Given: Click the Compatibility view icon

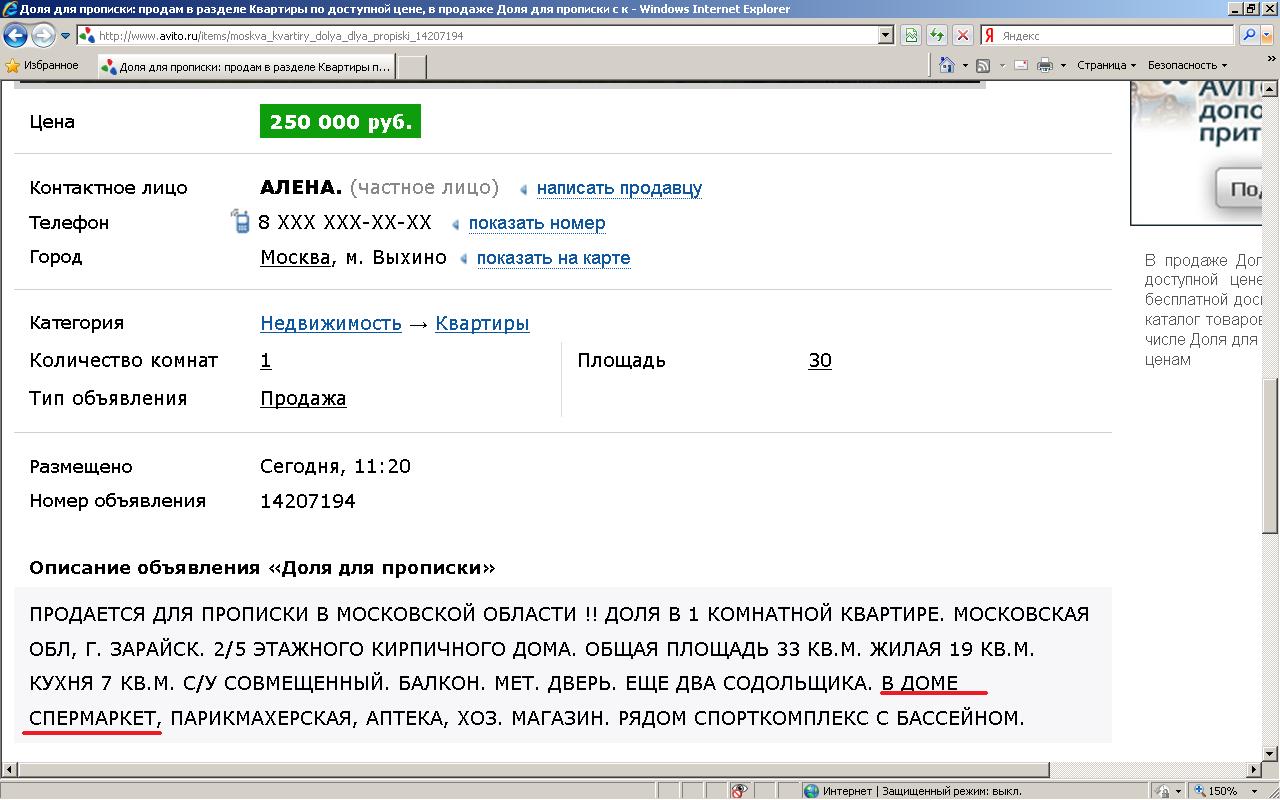Looking at the screenshot, I should [911, 36].
